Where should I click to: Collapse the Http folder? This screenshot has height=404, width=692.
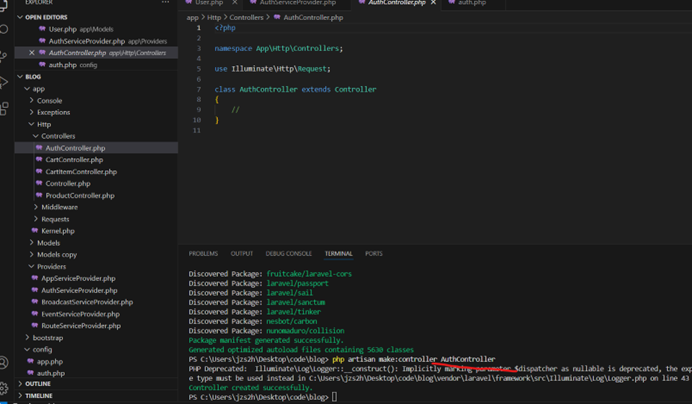coord(97,125)
